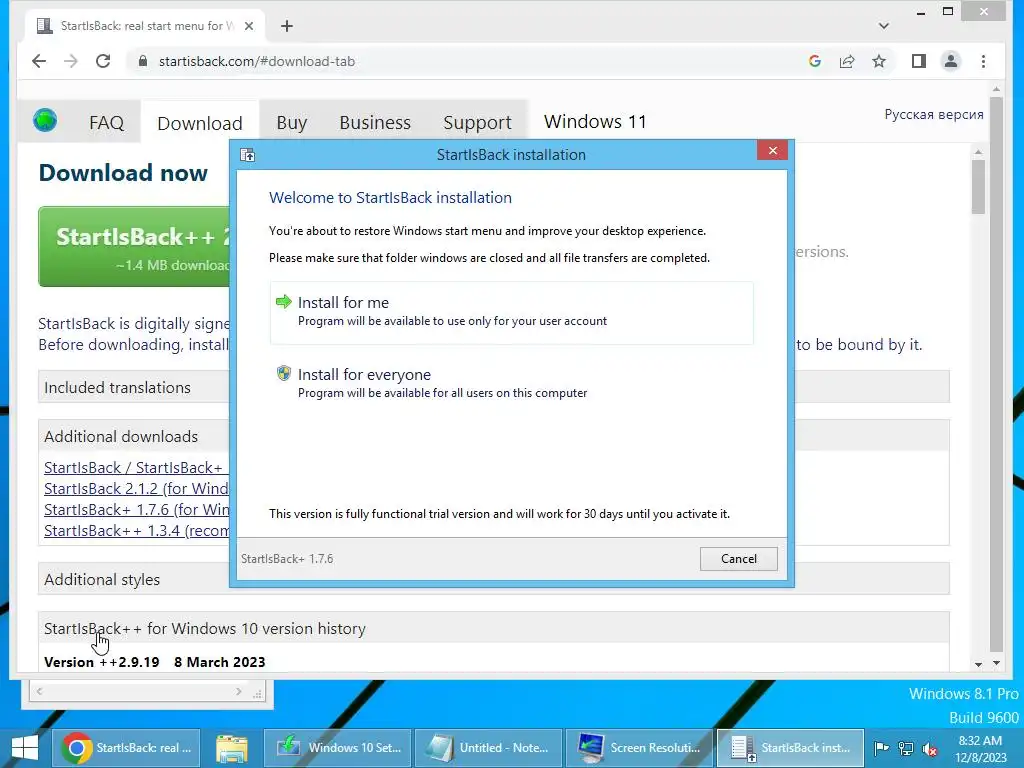Open Chrome three-dot menu
The height and width of the screenshot is (768, 1024).
pyautogui.click(x=984, y=61)
